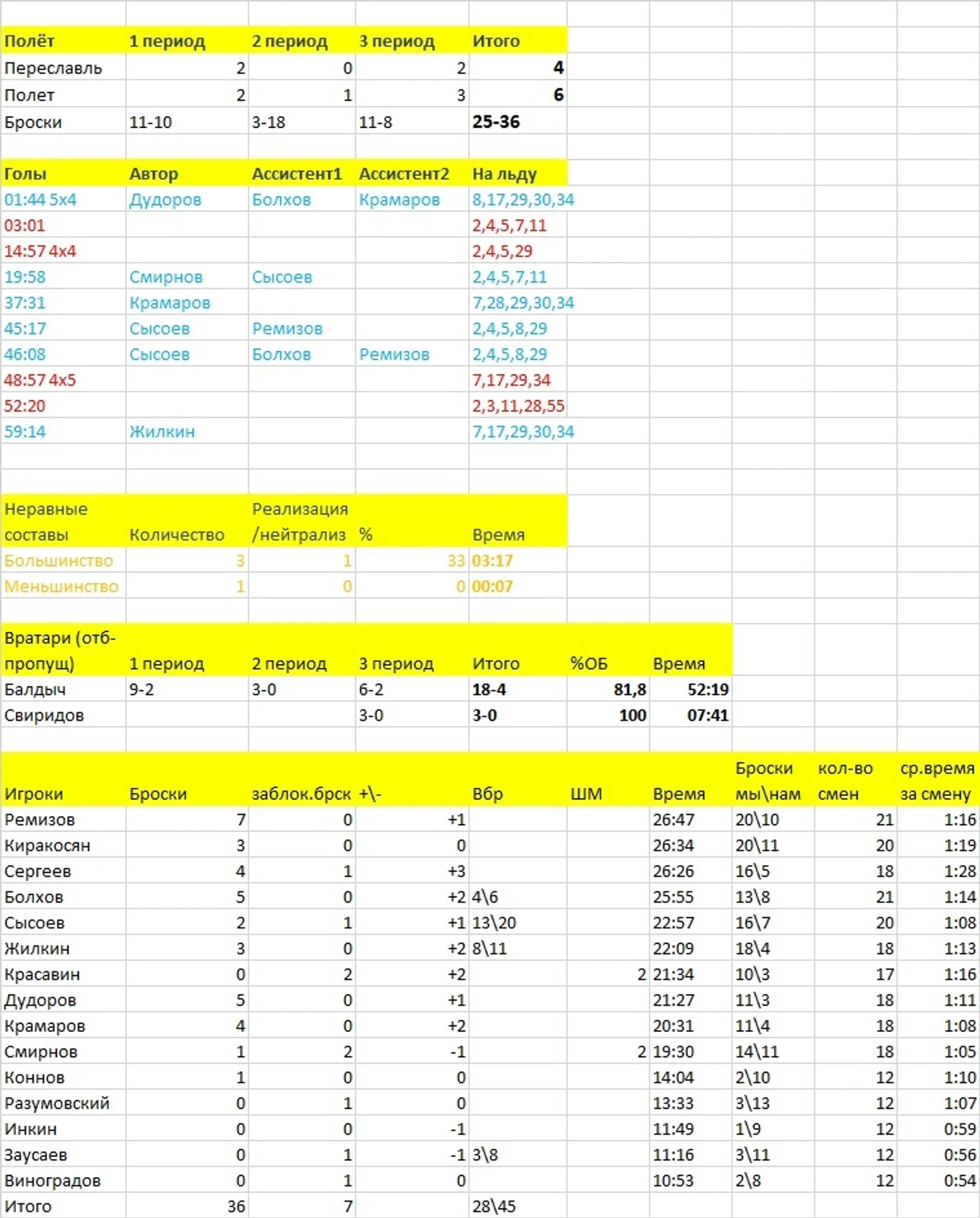The image size is (980, 1218).
Task: Click the 03:17 power play time cell
Action: 518,560
